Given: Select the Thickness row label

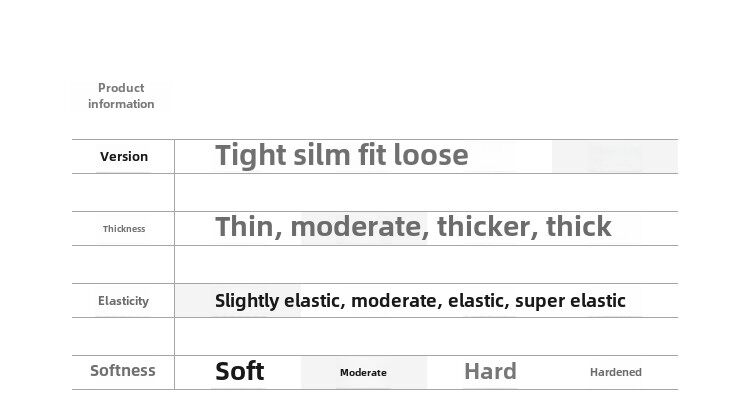Looking at the screenshot, I should tap(124, 229).
